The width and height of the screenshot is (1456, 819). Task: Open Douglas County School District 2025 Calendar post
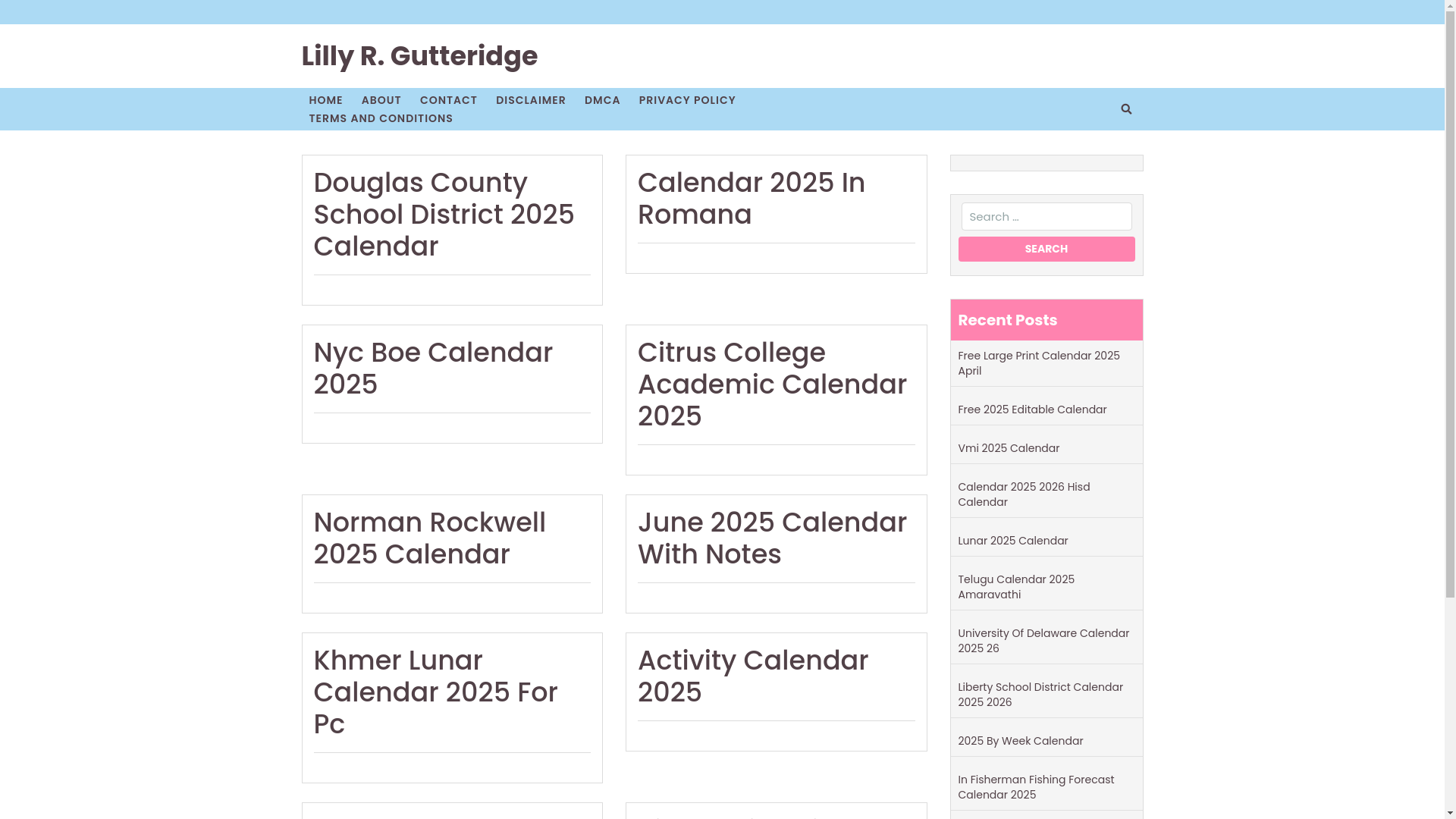point(444,215)
